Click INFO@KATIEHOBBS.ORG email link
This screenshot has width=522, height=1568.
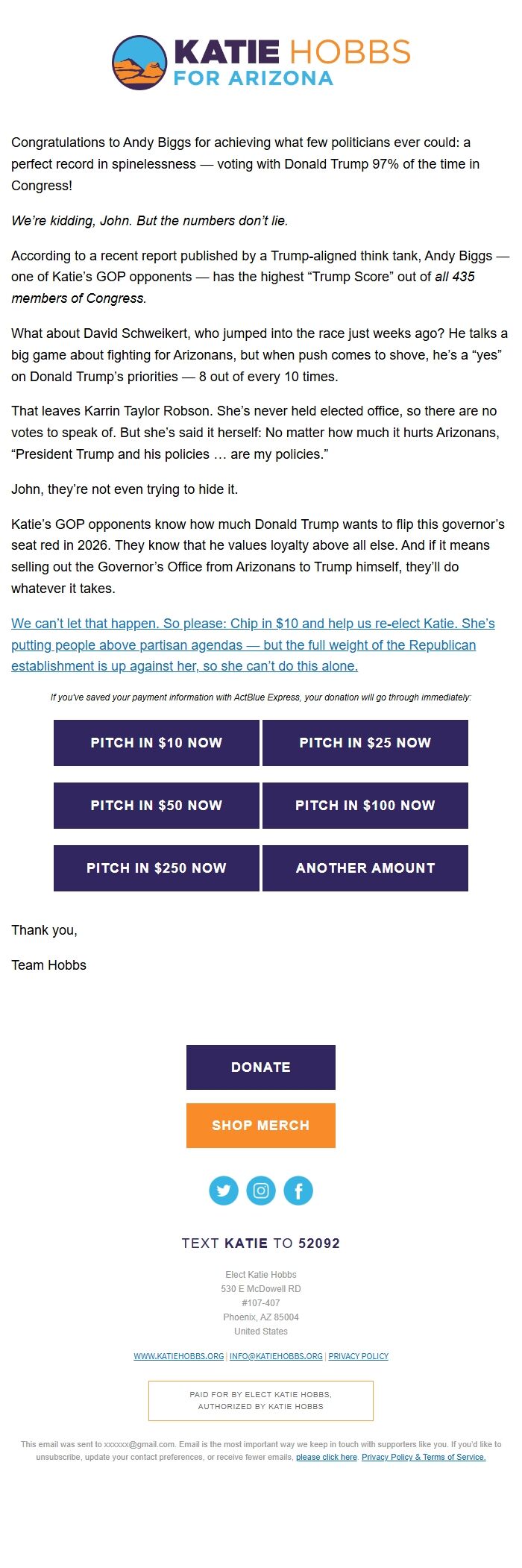click(276, 1356)
